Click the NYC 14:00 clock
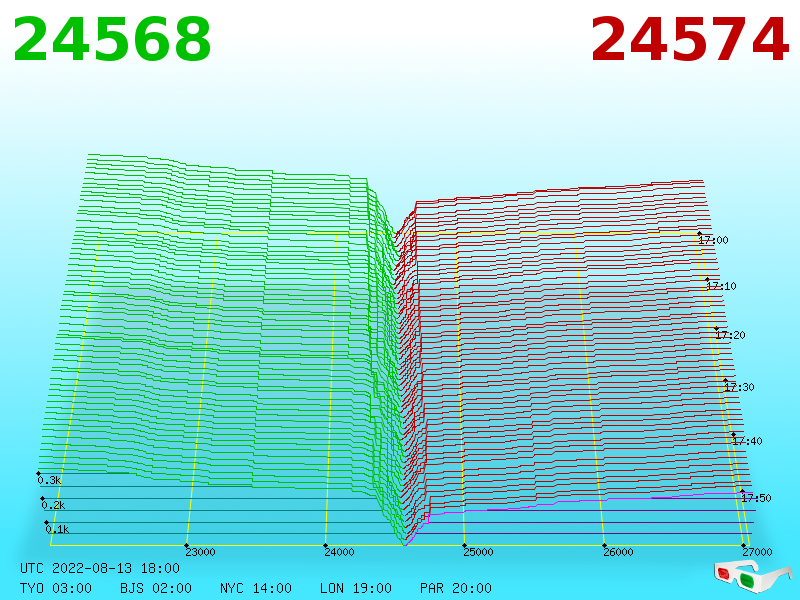This screenshot has width=800, height=600. [256, 588]
